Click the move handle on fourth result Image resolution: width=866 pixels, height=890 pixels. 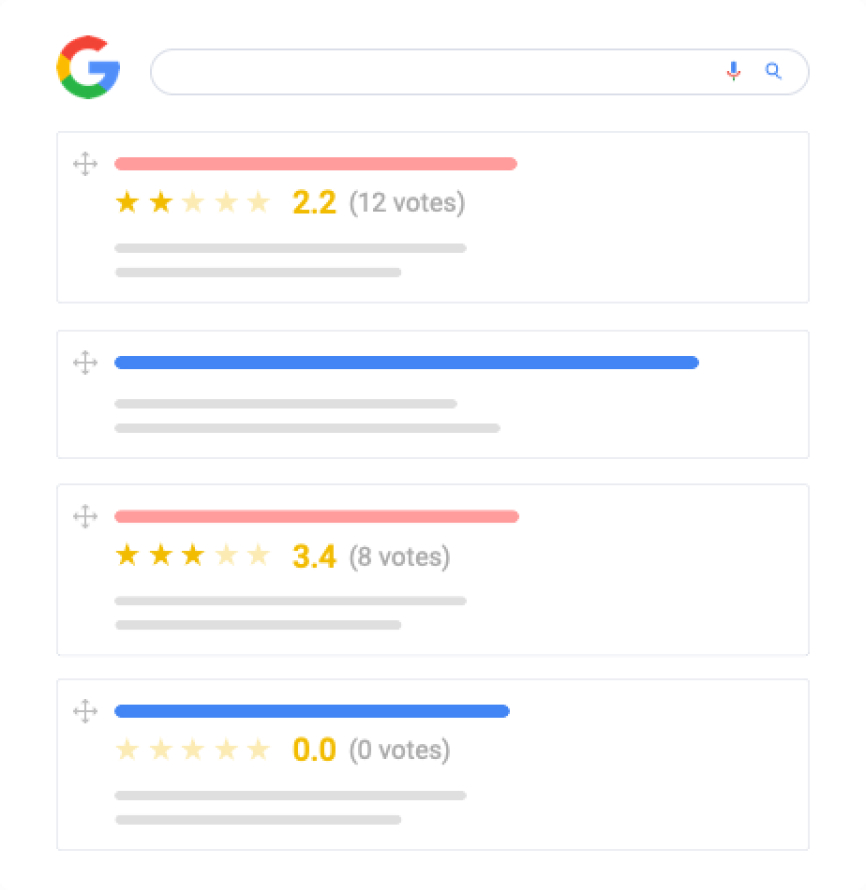[x=85, y=712]
